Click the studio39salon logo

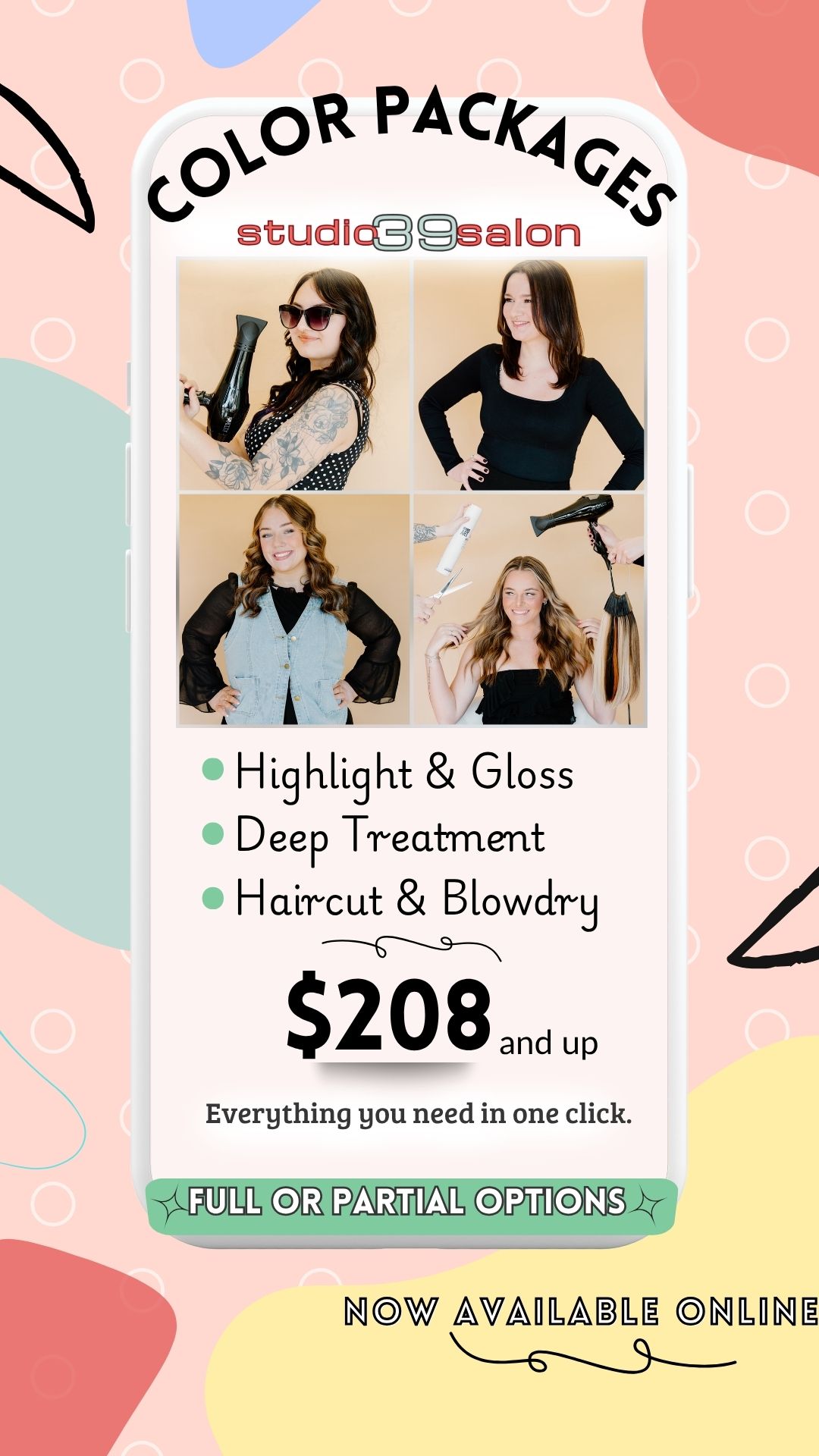409,233
